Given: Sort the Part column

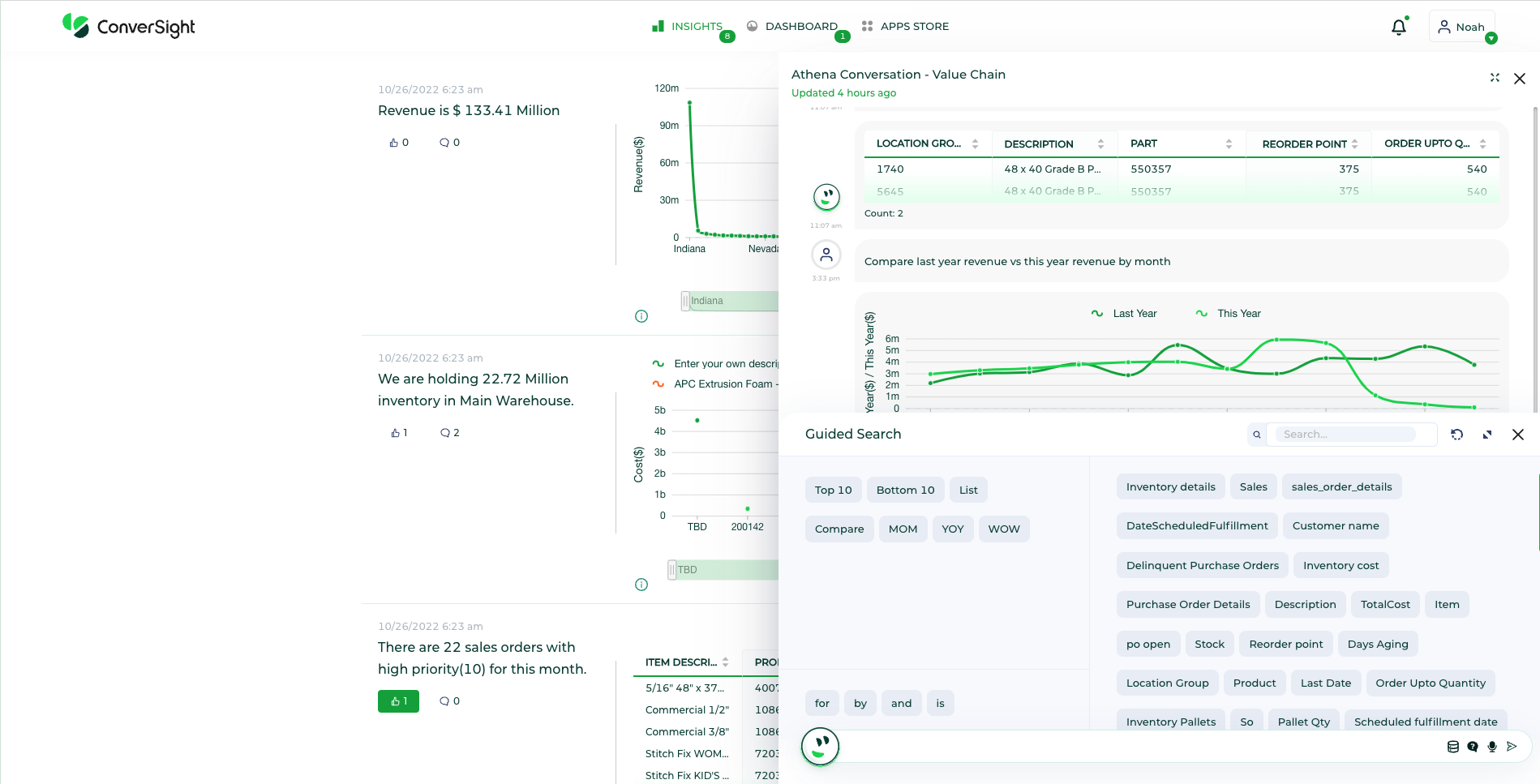Looking at the screenshot, I should (x=1229, y=144).
